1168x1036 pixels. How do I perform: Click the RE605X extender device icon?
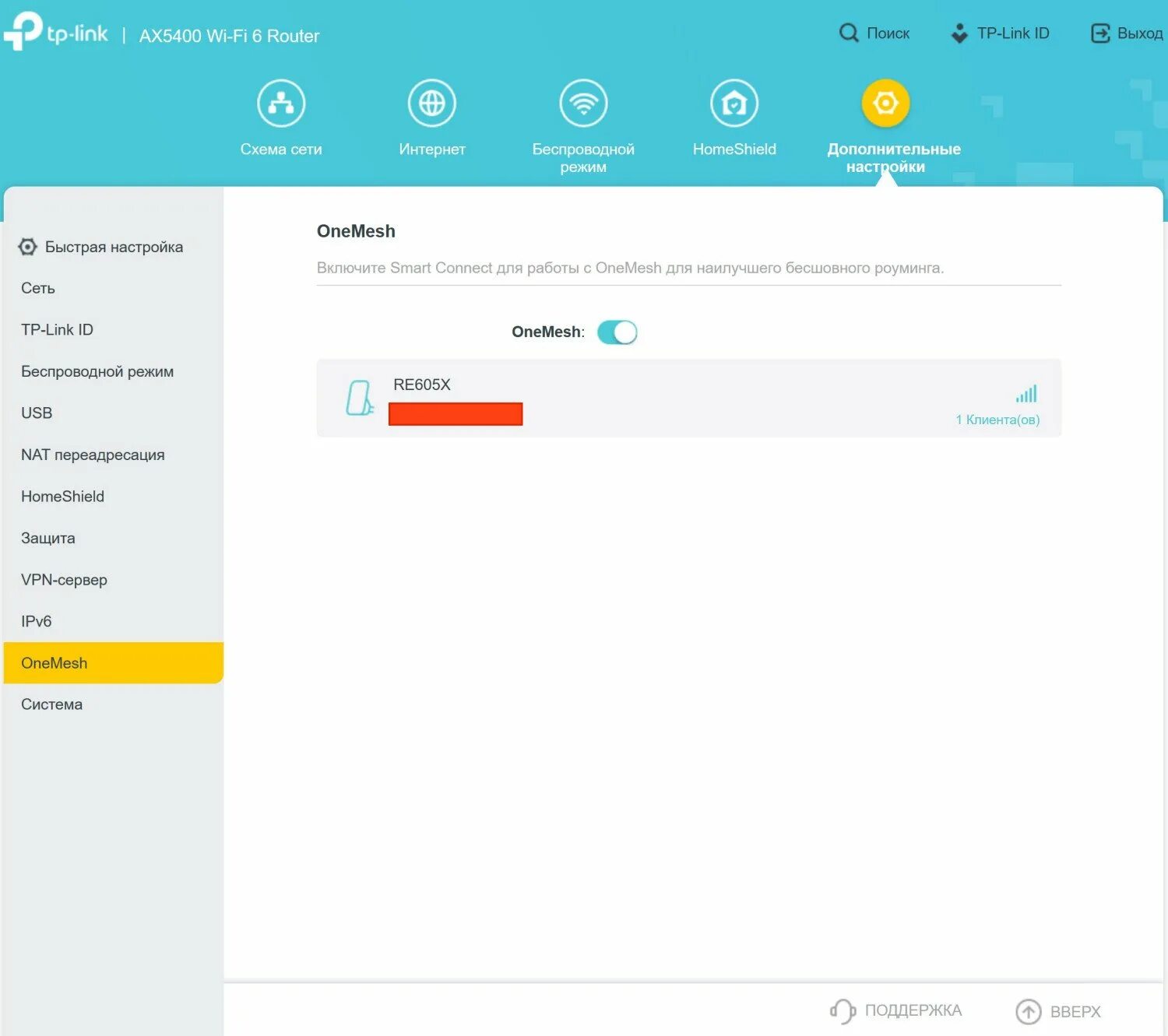click(x=359, y=398)
